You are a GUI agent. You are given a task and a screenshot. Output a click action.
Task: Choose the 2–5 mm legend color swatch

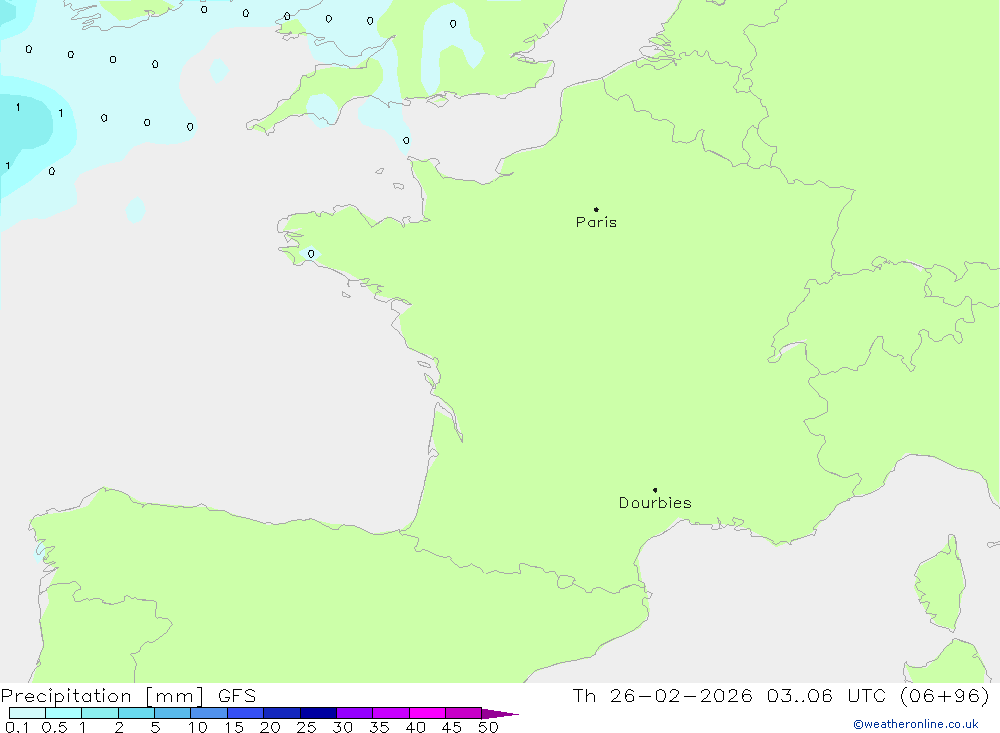136,713
